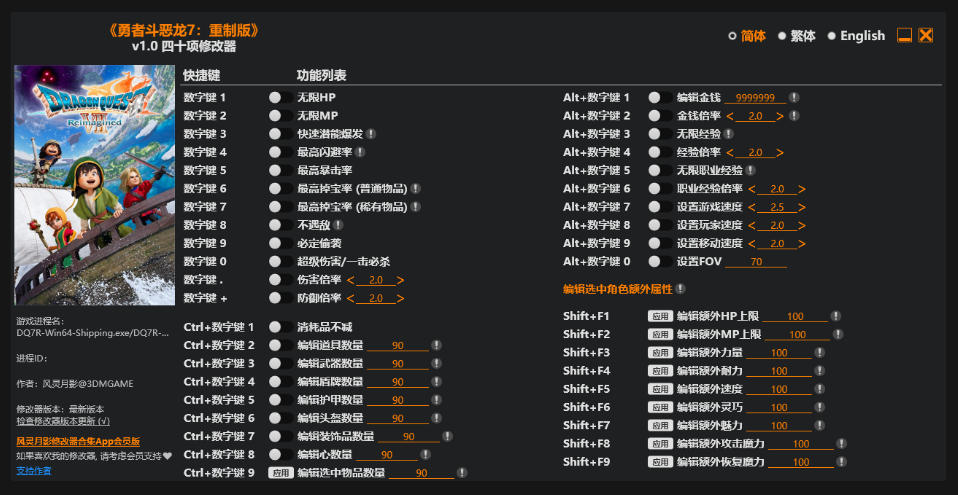
Task: Increase 经验倍率 with right arrow
Action: [780, 152]
